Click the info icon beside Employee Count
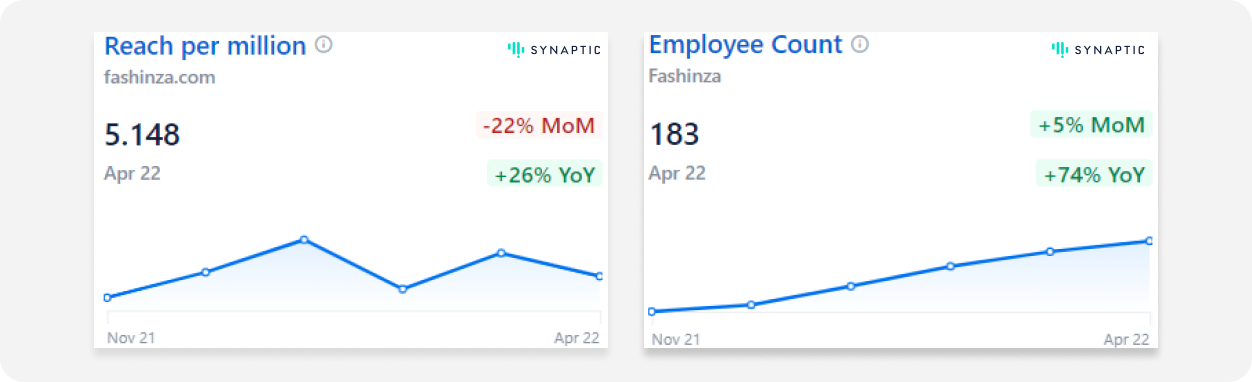Screen dimensions: 1252x382 (860, 44)
